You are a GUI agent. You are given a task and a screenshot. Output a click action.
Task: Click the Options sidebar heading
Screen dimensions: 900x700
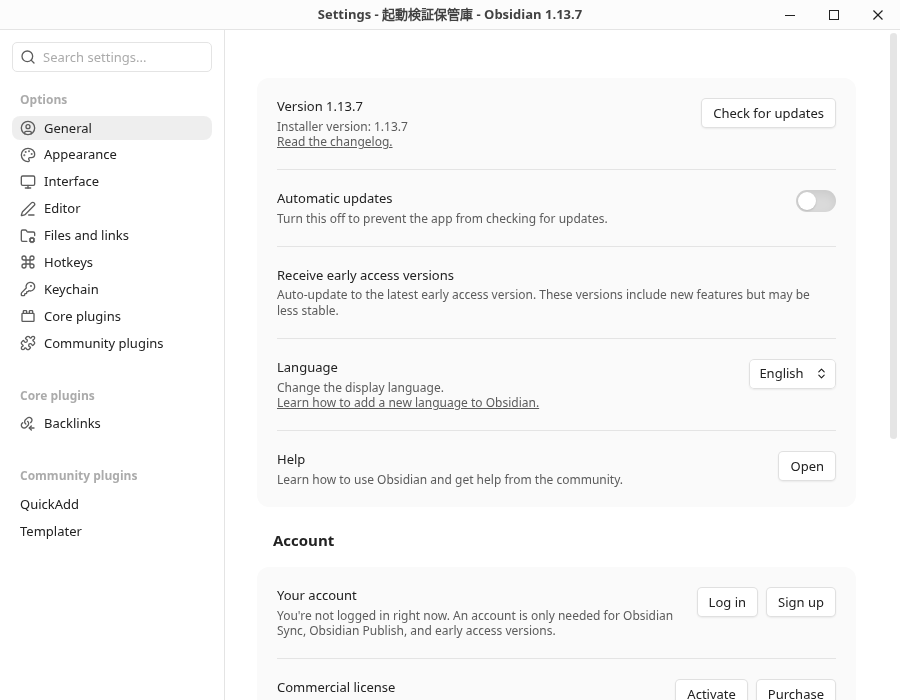point(44,99)
